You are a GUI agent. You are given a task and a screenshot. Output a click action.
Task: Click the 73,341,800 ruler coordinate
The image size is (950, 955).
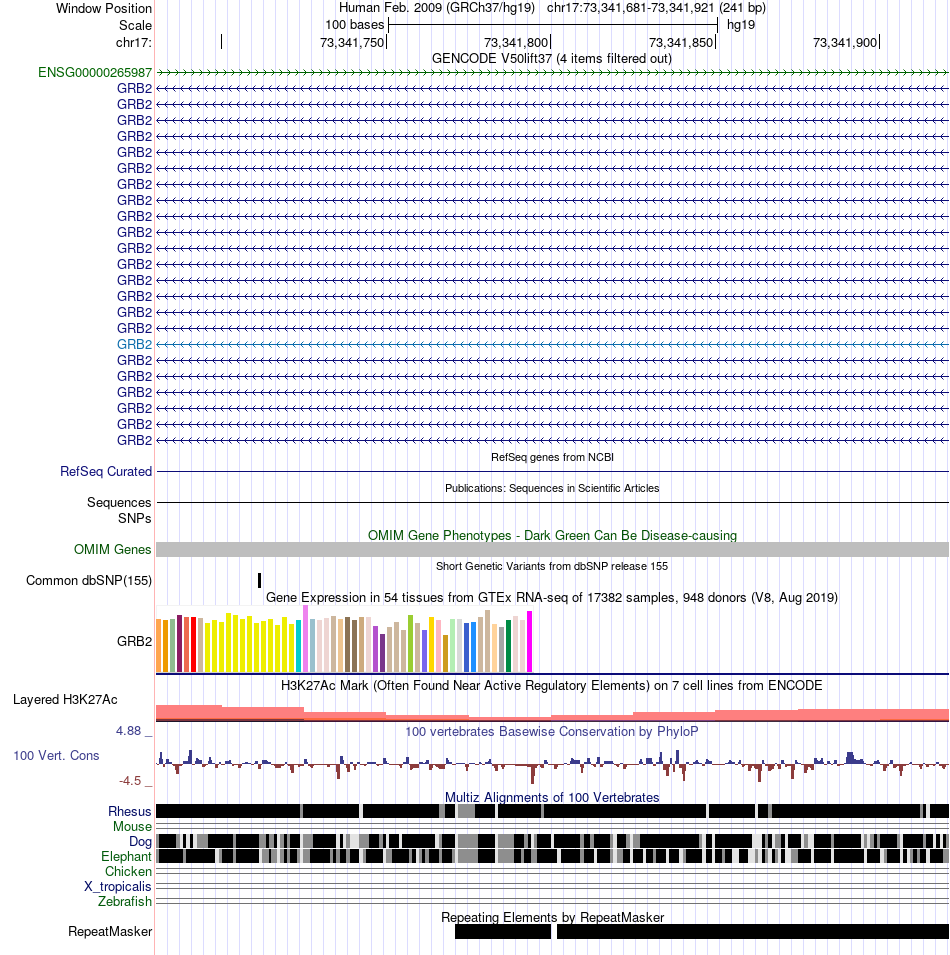coord(516,43)
